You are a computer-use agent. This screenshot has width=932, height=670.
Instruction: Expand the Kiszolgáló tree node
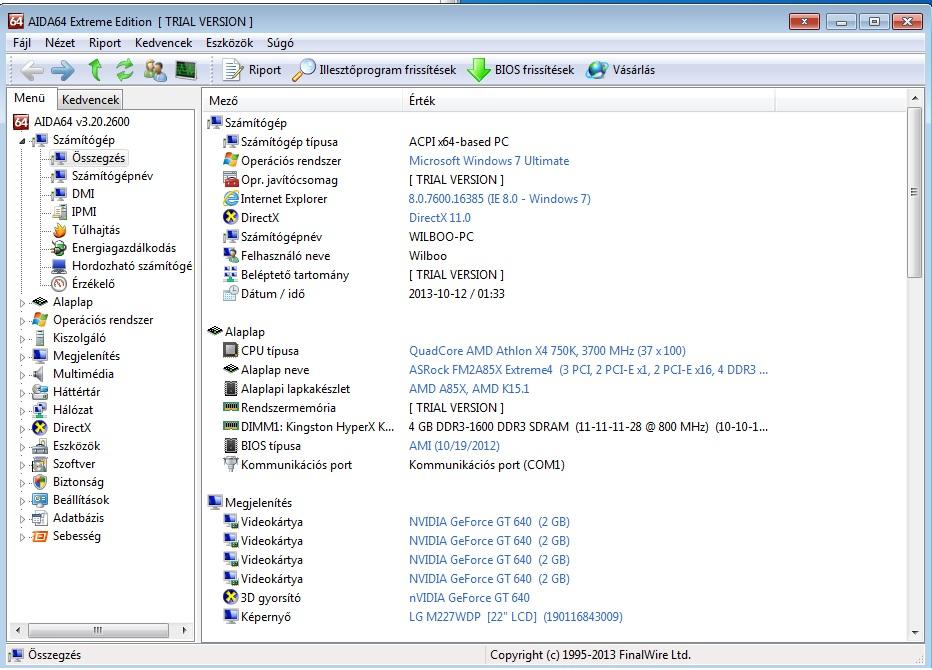[22, 339]
